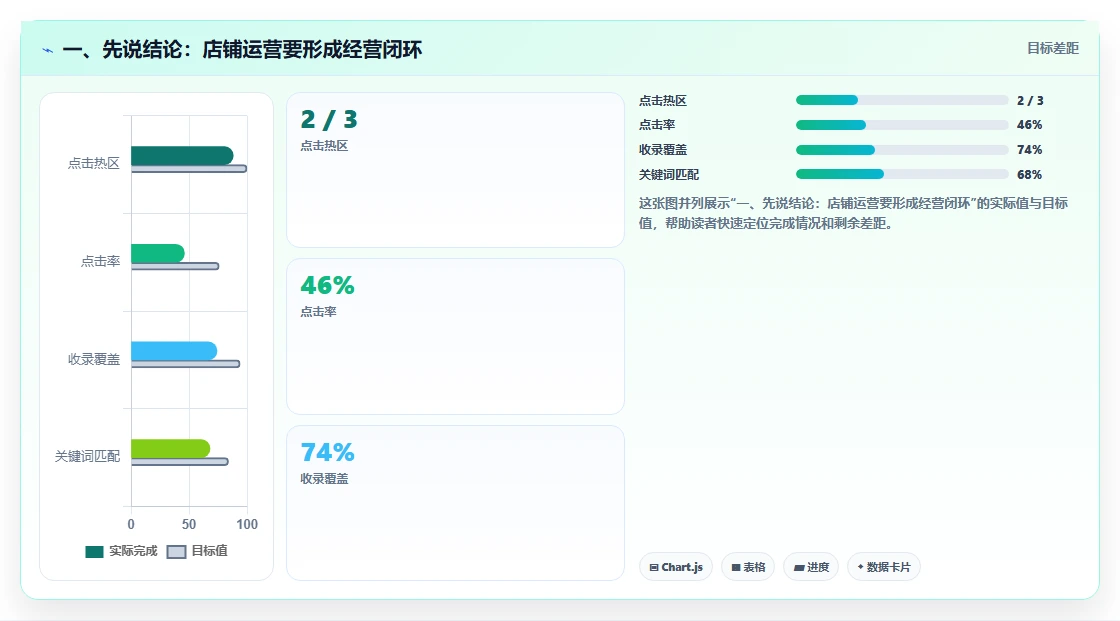Click the 关键词匹配 progress bar
Viewport: 1120px width, 621px height.
(x=901, y=174)
